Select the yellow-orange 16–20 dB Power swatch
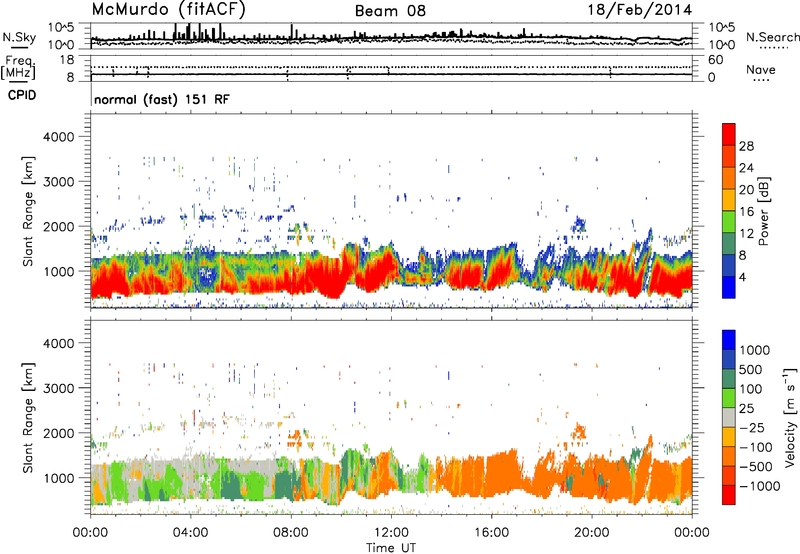 (x=729, y=200)
